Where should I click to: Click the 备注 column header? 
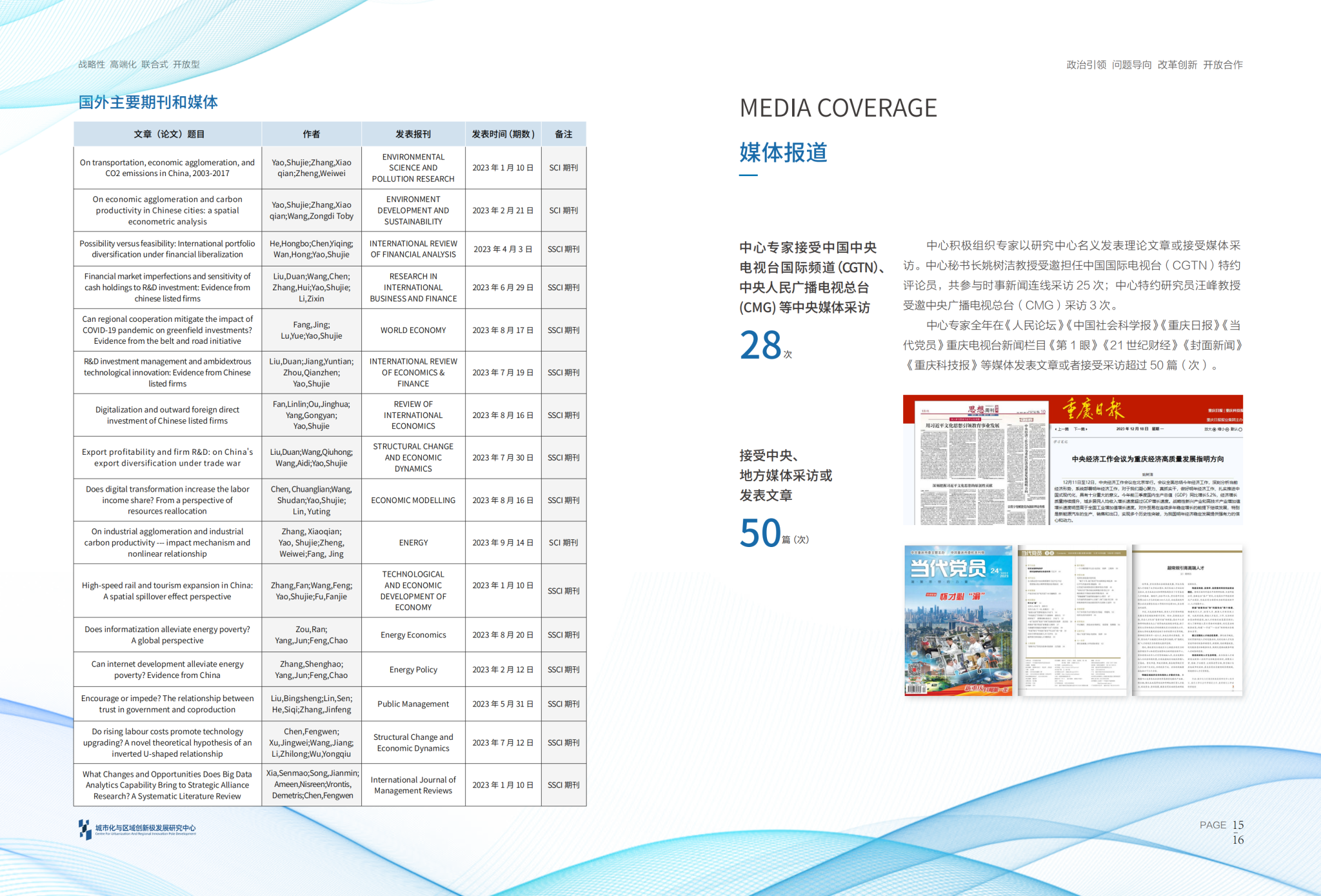[x=564, y=134]
